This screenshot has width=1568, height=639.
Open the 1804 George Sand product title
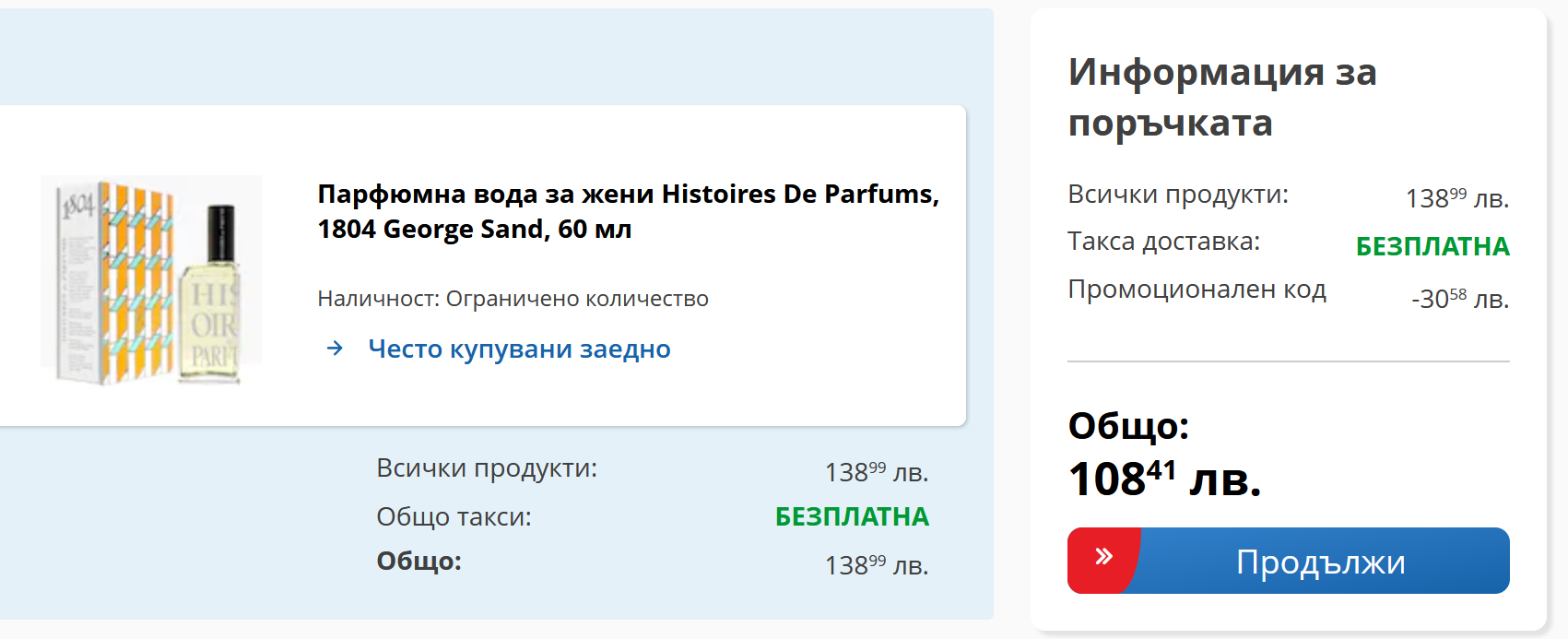[x=628, y=211]
